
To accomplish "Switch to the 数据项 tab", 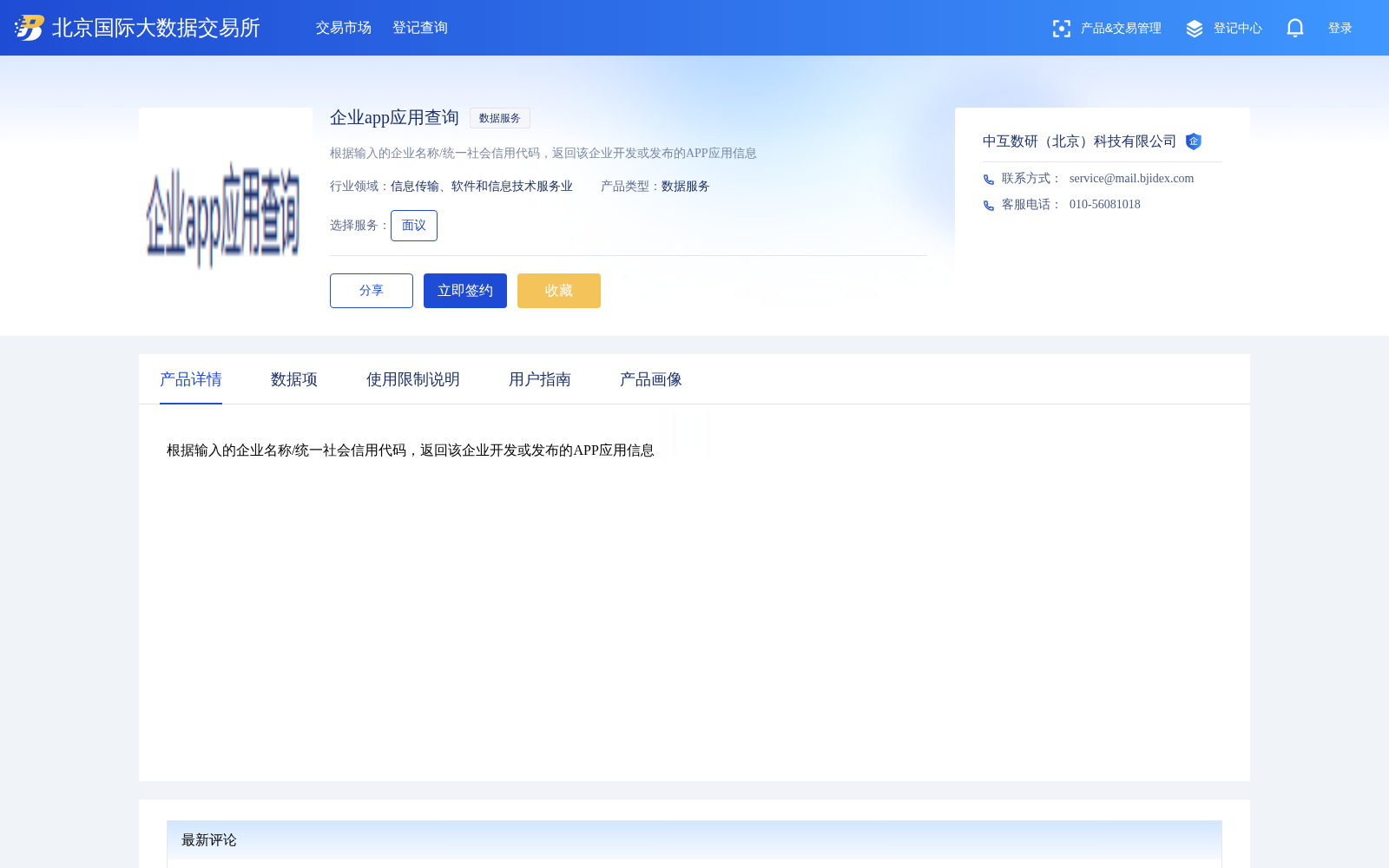I will (x=294, y=379).
